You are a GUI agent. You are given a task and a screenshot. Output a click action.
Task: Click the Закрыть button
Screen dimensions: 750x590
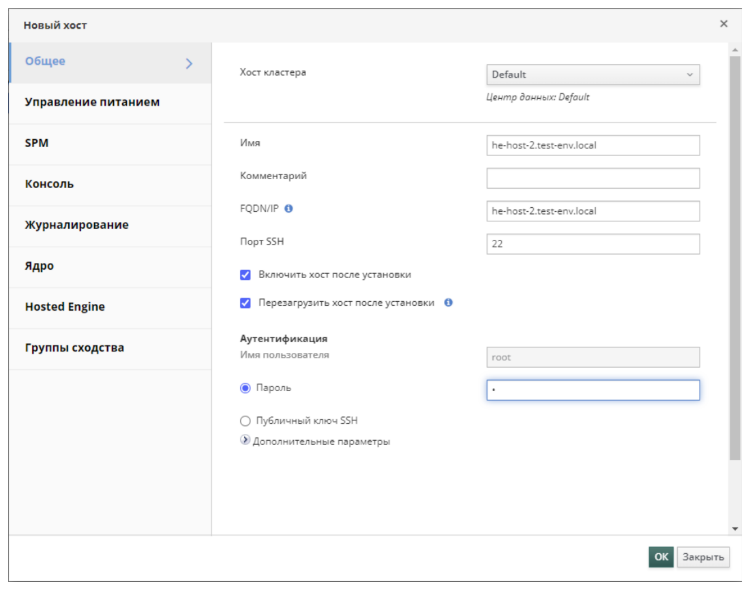(x=703, y=557)
